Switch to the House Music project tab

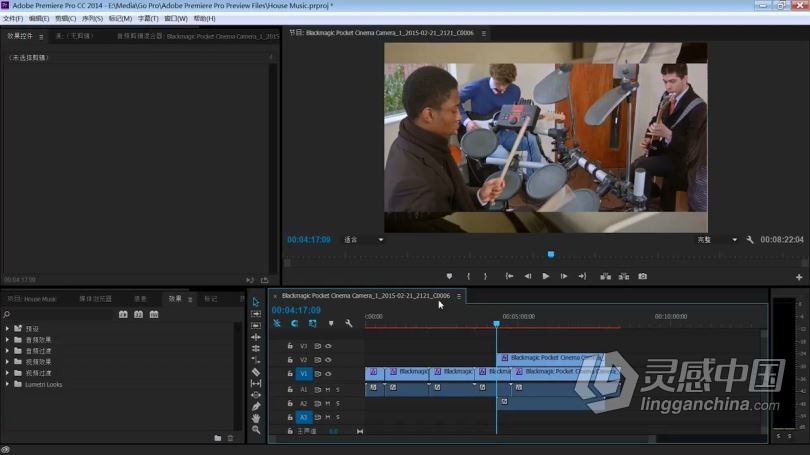pyautogui.click(x=32, y=300)
